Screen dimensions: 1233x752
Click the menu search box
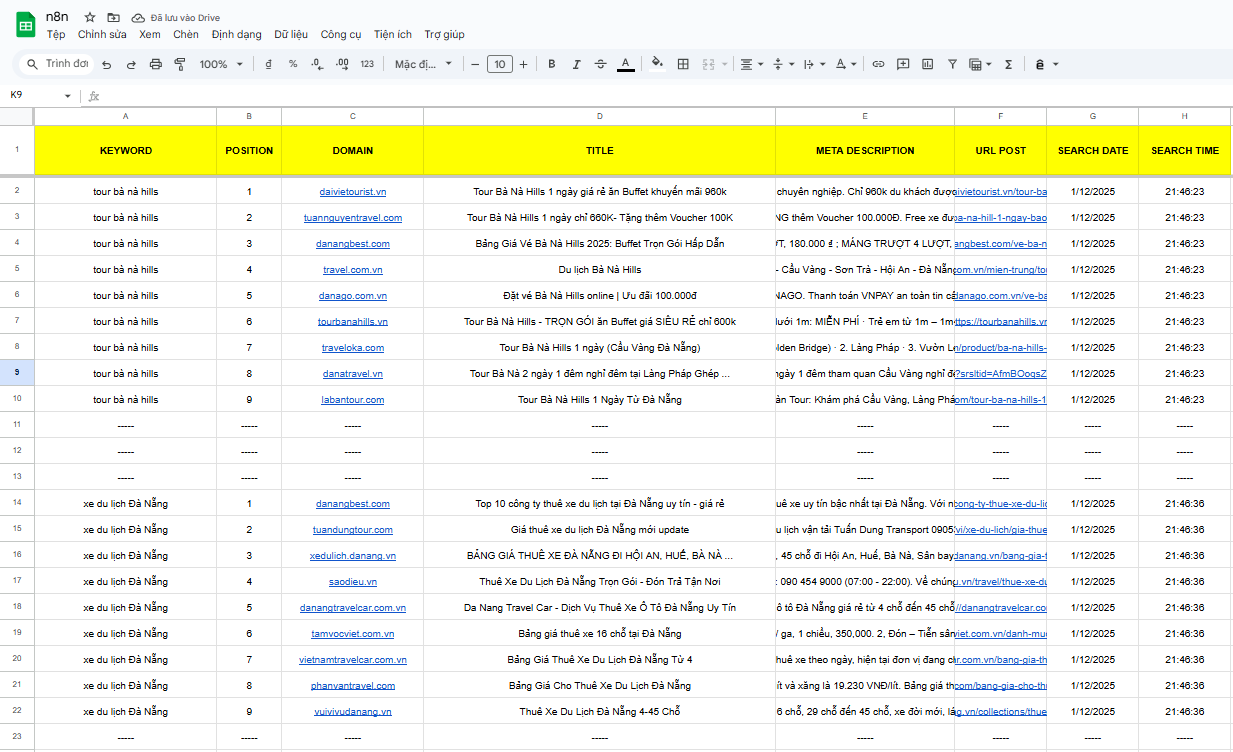coord(57,64)
